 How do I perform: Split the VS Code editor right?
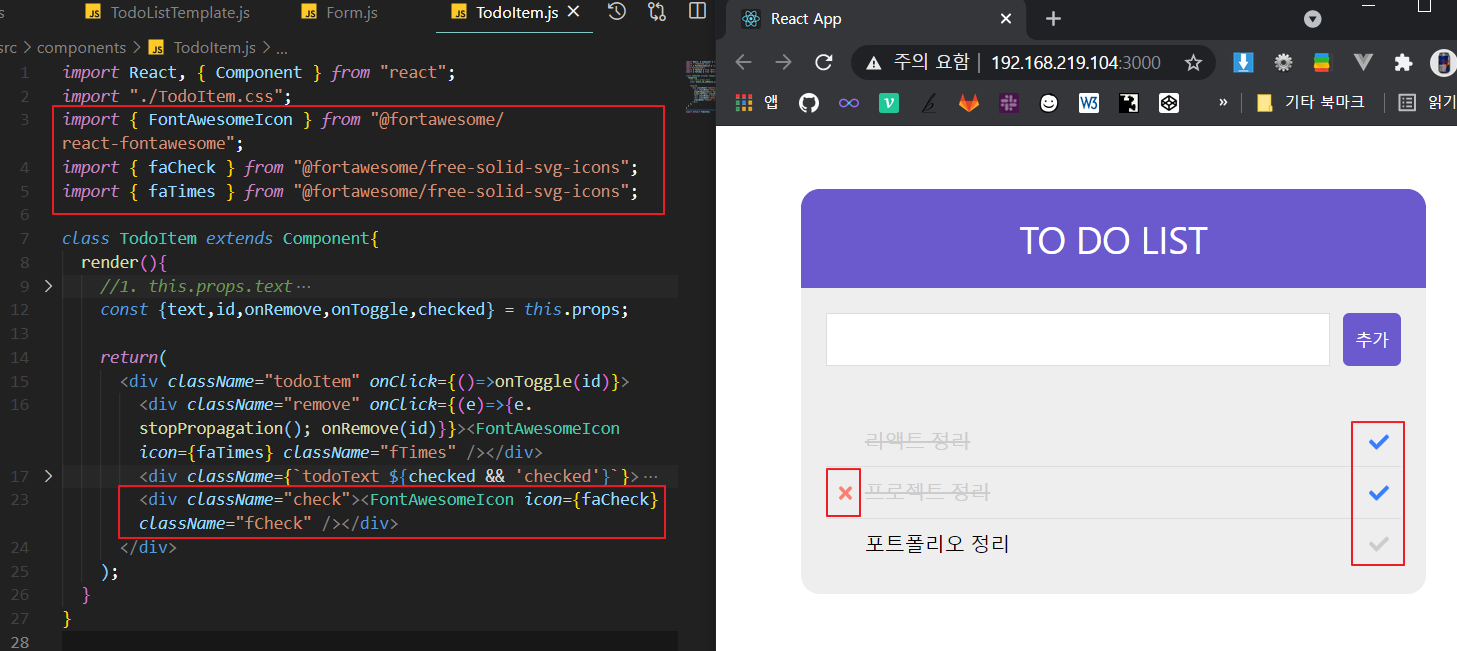(x=698, y=12)
